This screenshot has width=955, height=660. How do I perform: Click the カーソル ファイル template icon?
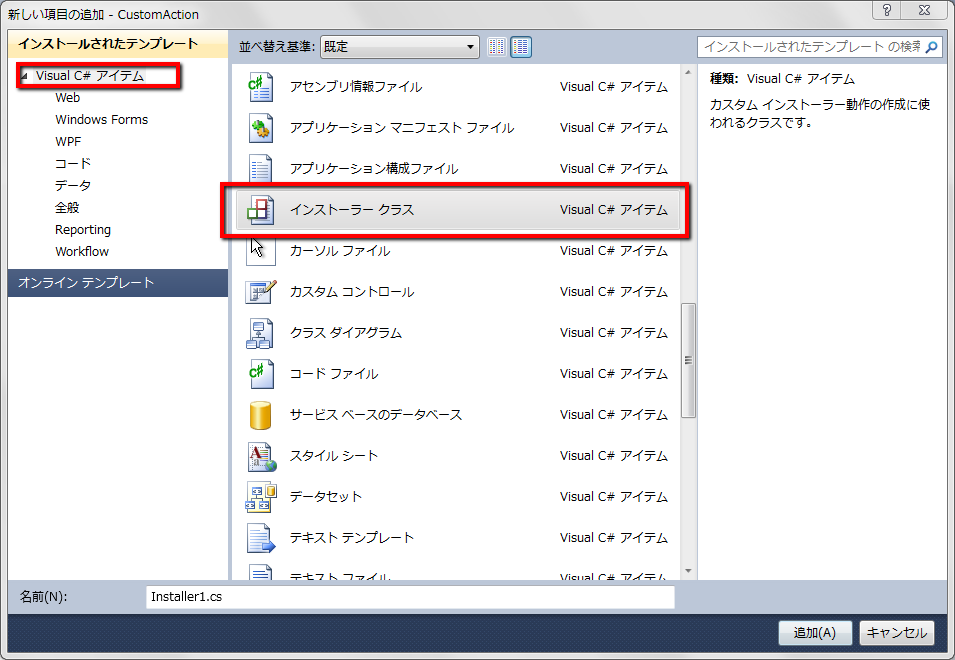261,251
